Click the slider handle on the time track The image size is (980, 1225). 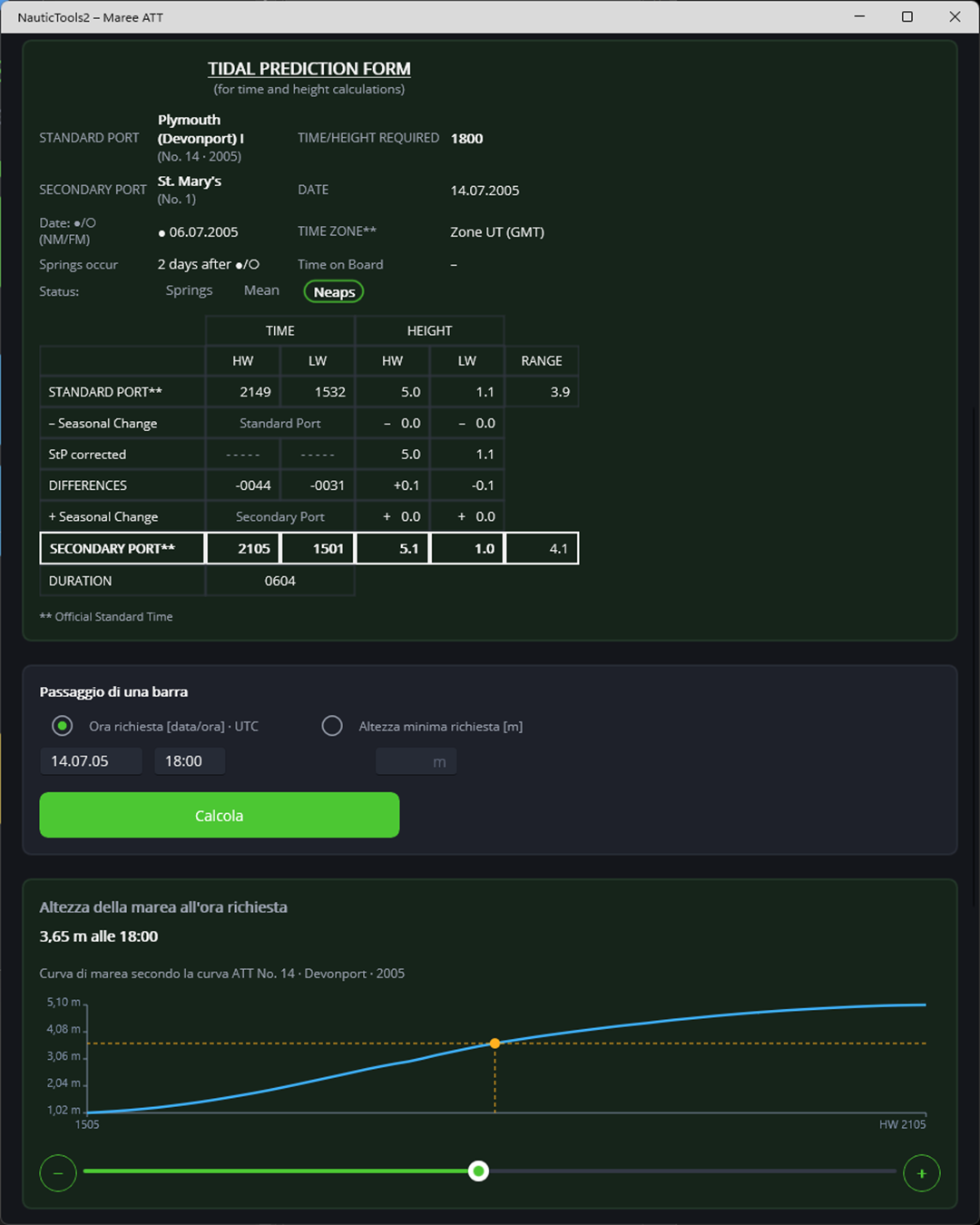(x=478, y=1171)
